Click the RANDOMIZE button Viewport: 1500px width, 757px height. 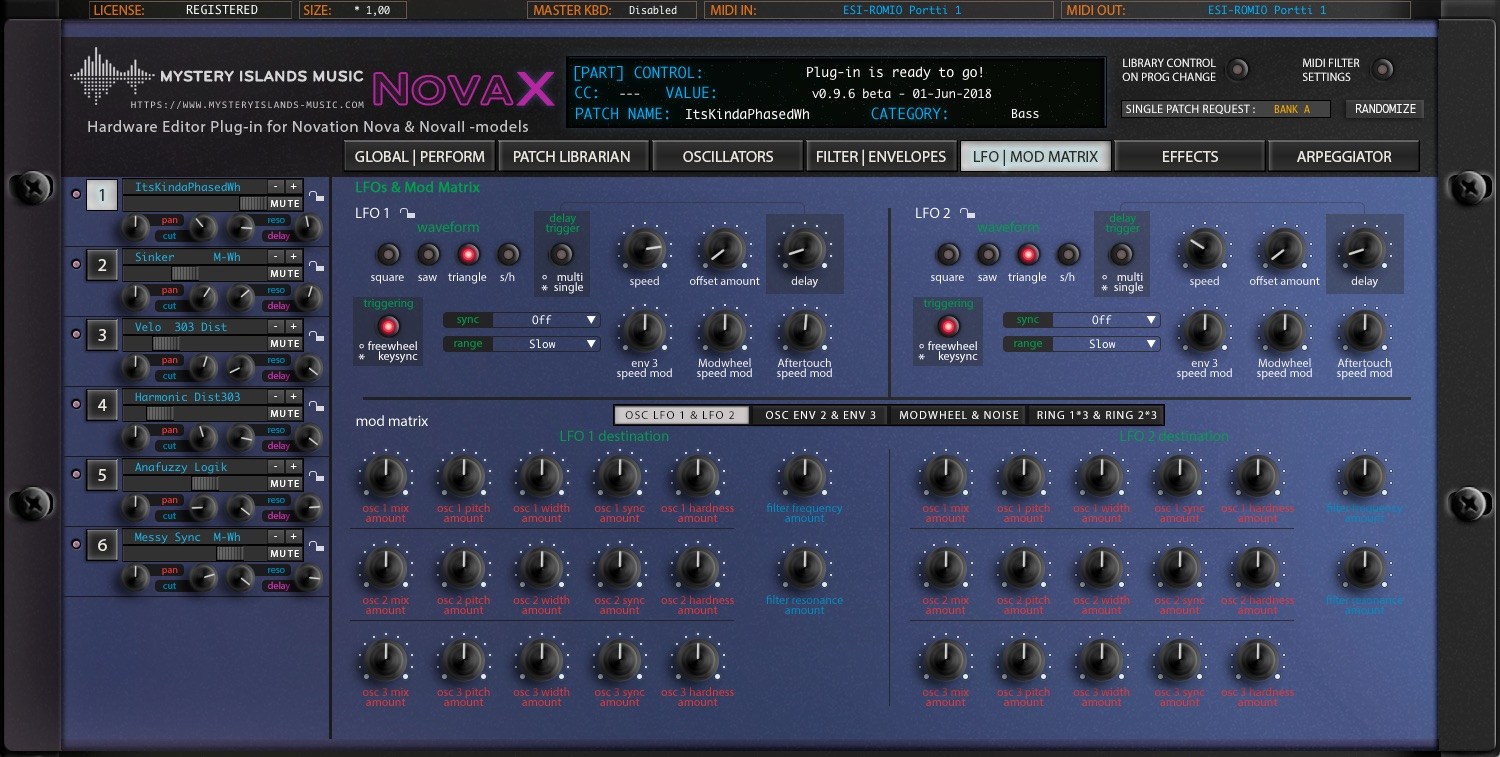point(1384,108)
